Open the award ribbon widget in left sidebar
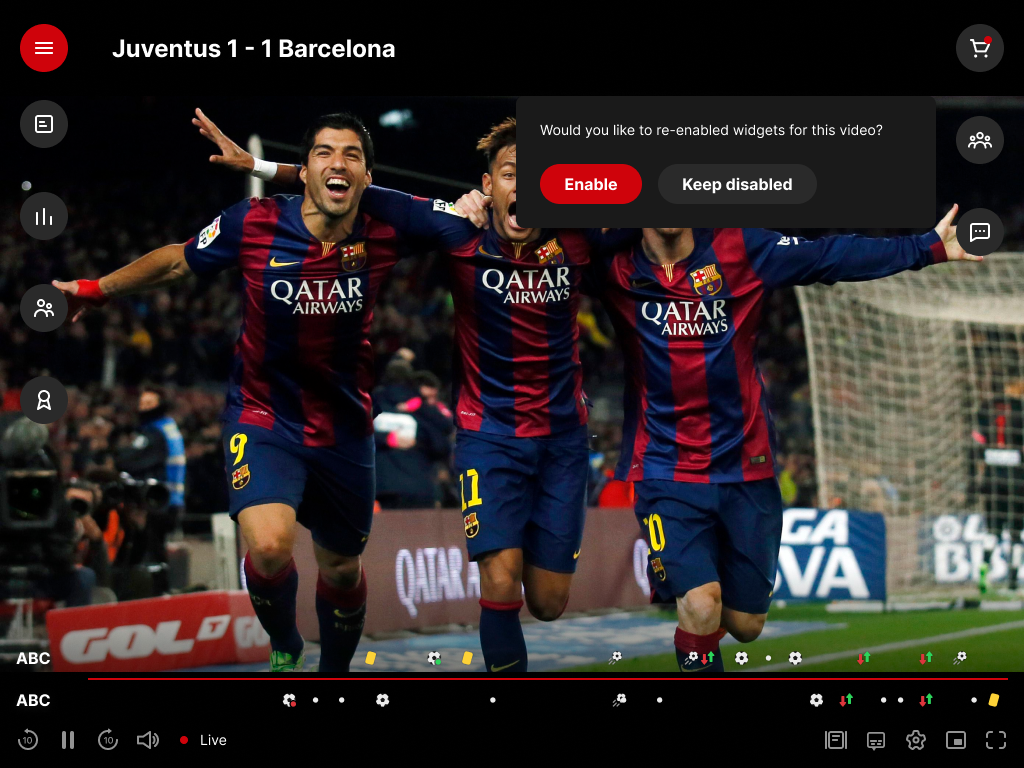This screenshot has width=1024, height=768. [44, 400]
